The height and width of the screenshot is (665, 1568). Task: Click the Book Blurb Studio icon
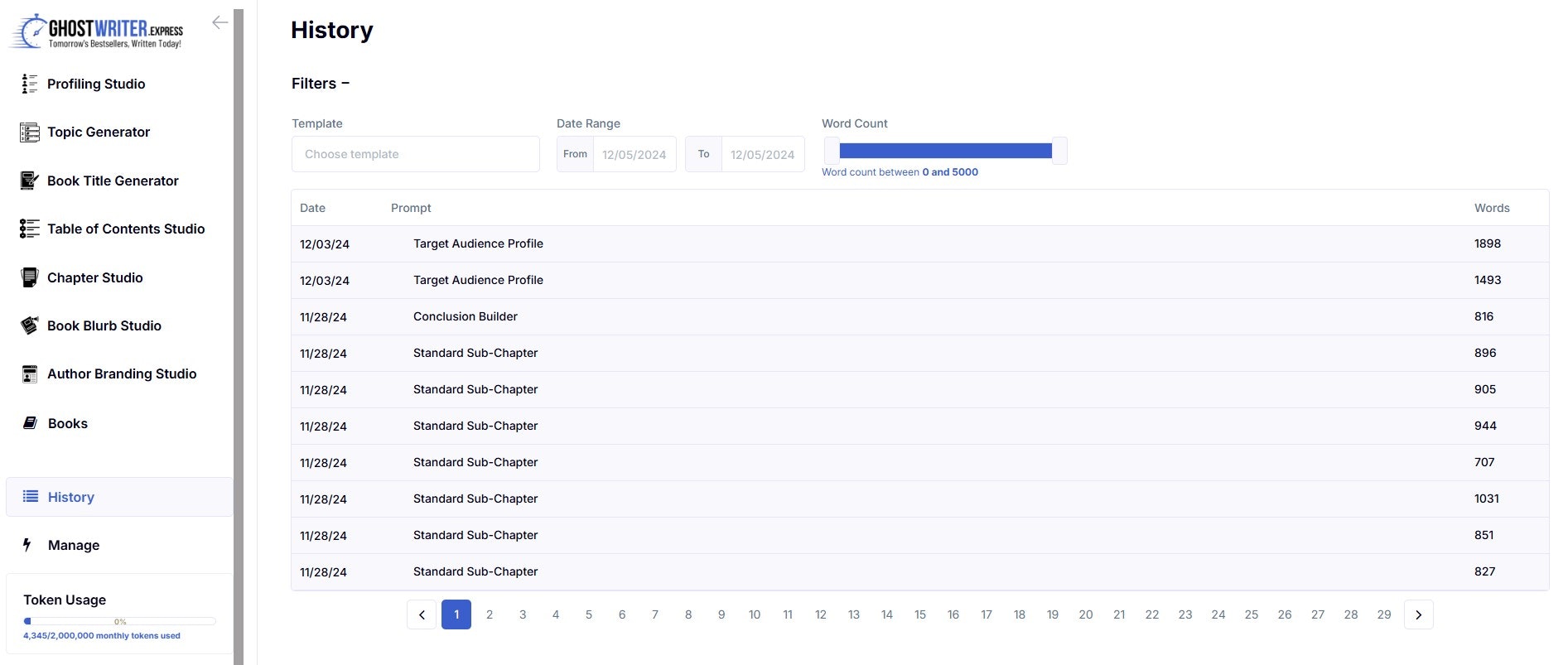tap(30, 325)
